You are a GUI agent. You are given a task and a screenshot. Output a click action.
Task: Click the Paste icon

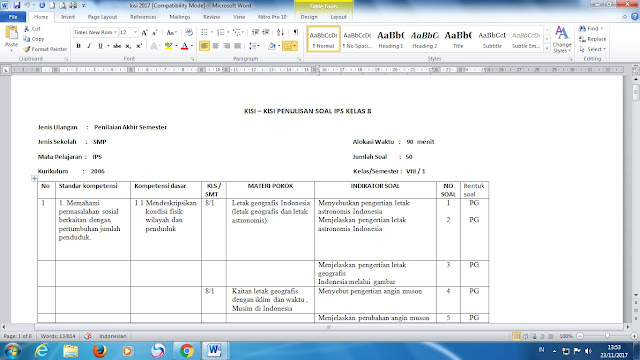(x=11, y=33)
